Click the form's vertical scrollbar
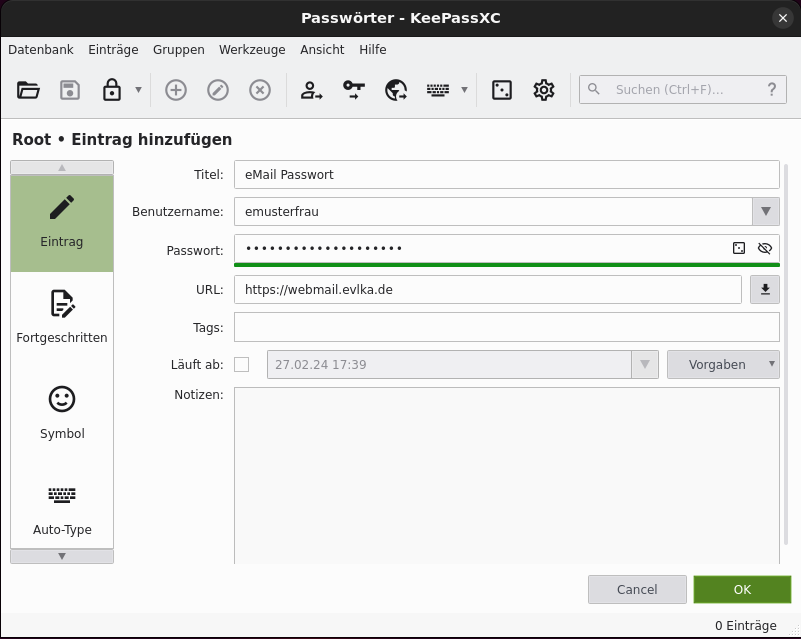Screen dimensions: 801x639 pyautogui.click(x=786, y=353)
